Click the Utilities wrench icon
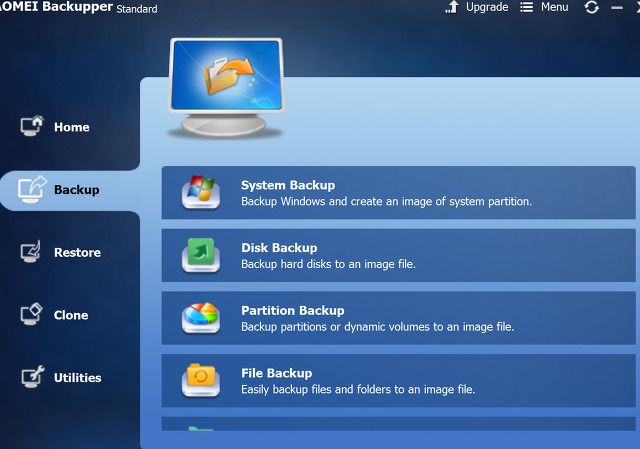640x449 pixels. (x=33, y=376)
